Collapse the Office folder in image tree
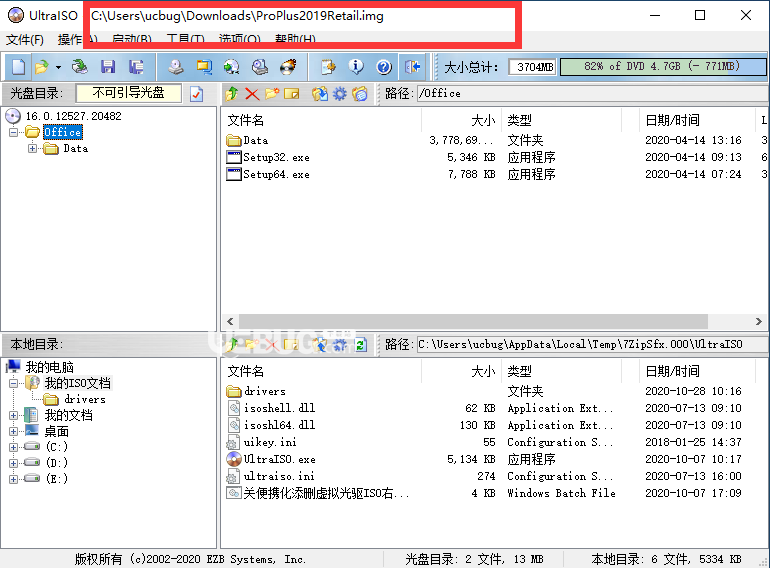Viewport: 770px width, 568px height. (x=14, y=132)
